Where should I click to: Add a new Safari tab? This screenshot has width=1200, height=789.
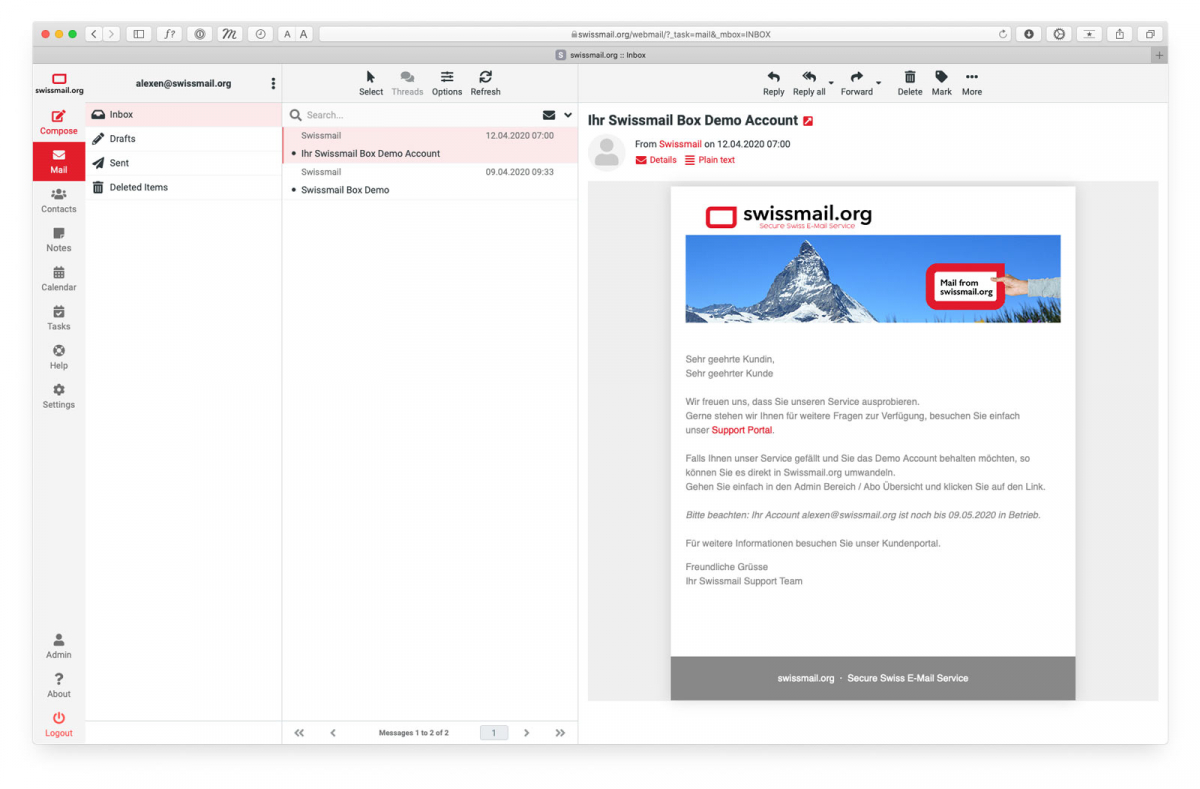[x=1160, y=56]
